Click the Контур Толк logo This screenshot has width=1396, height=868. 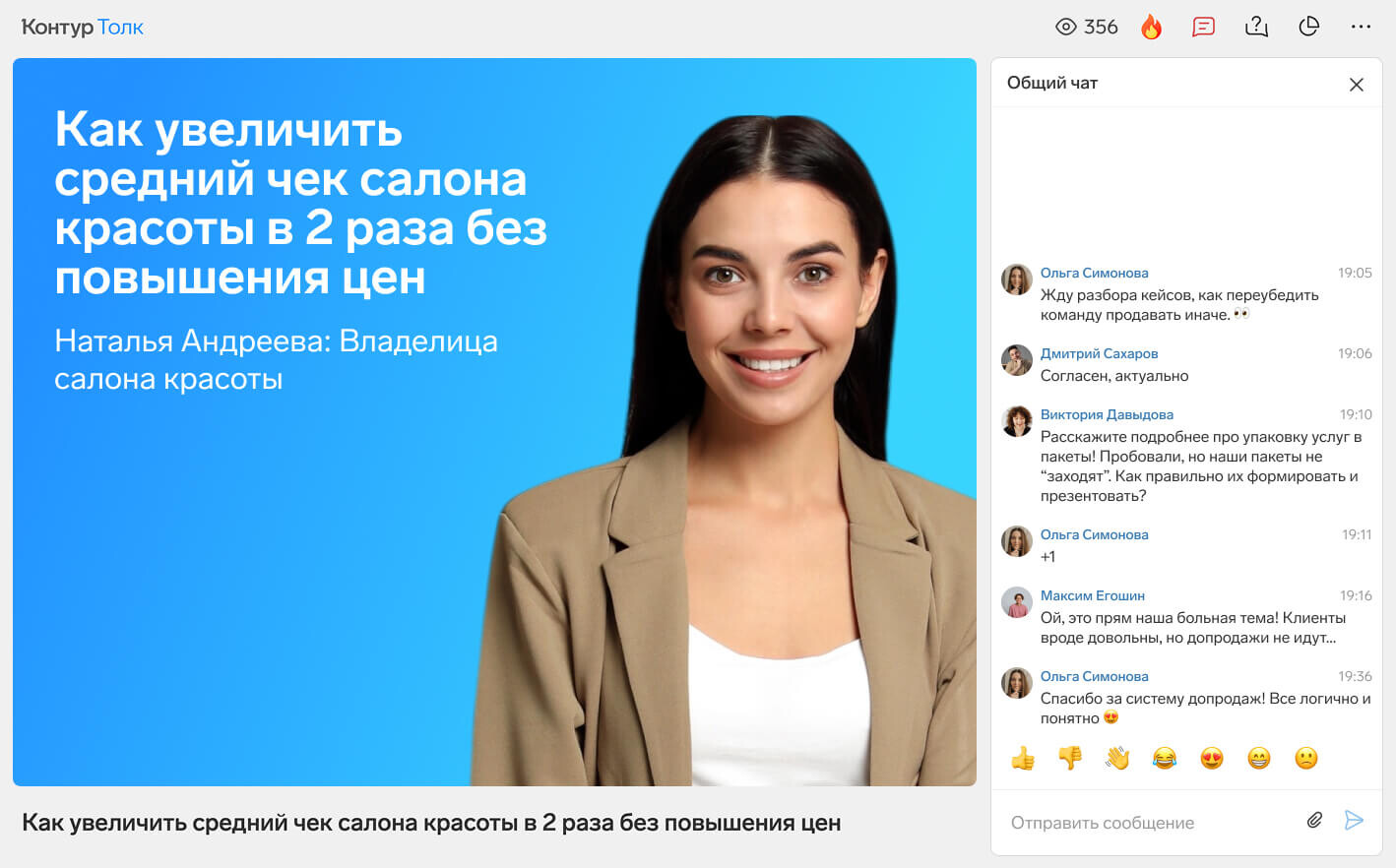(83, 28)
